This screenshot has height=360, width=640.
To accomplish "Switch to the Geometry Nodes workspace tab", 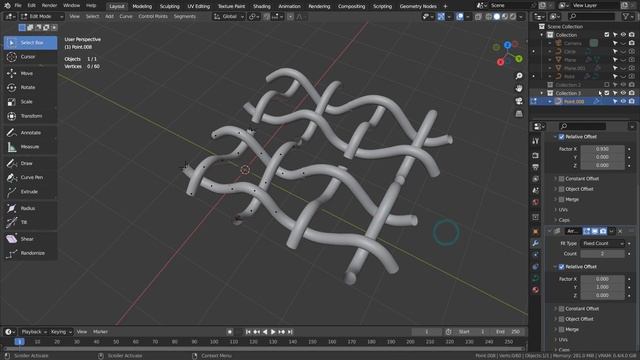I will [x=418, y=6].
